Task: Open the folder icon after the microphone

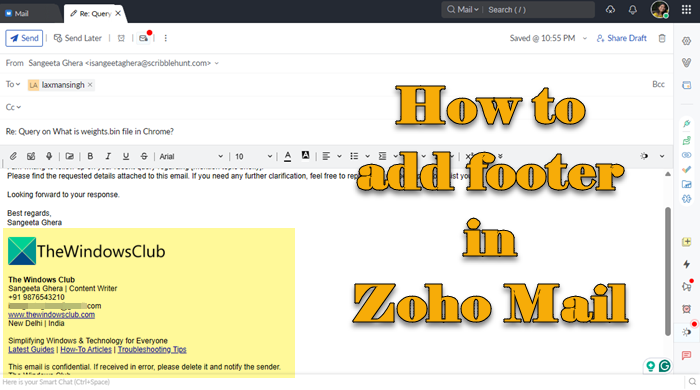Action: 69,156
